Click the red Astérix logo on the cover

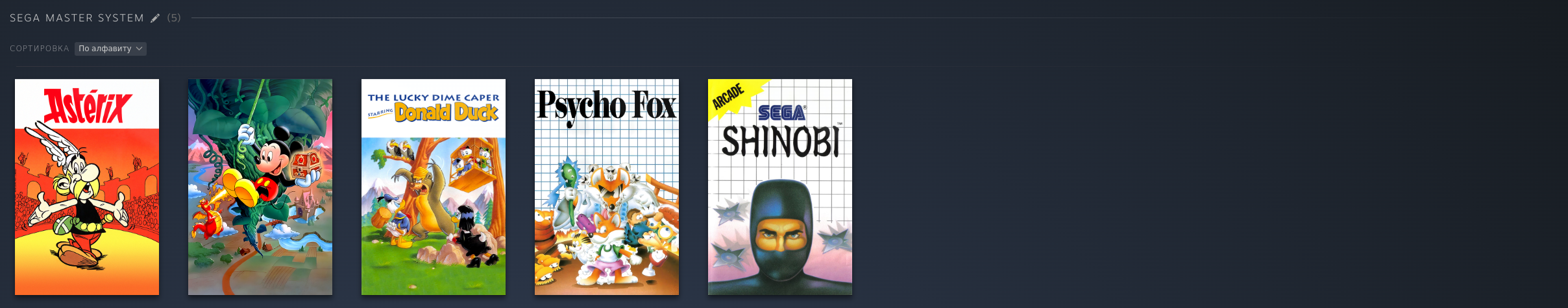87,106
